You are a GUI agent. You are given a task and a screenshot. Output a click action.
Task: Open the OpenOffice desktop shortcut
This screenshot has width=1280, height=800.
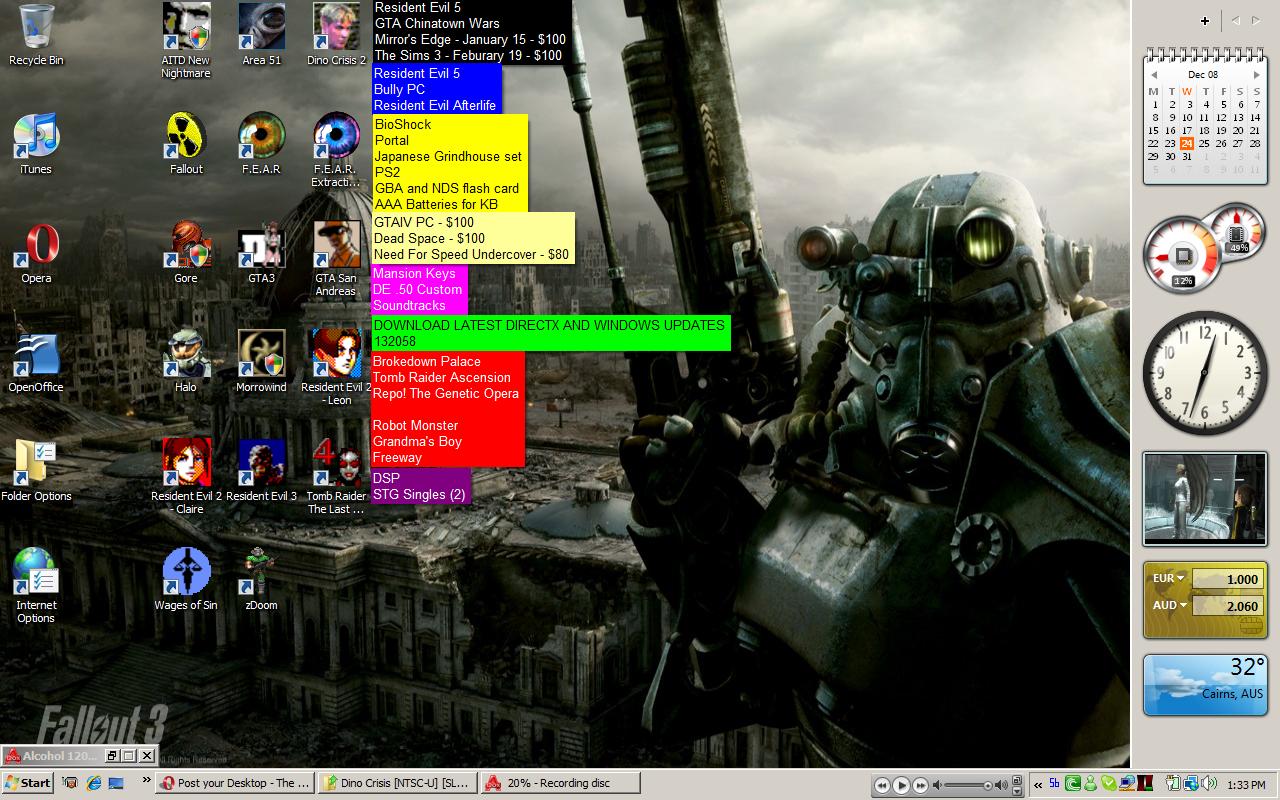(36, 356)
